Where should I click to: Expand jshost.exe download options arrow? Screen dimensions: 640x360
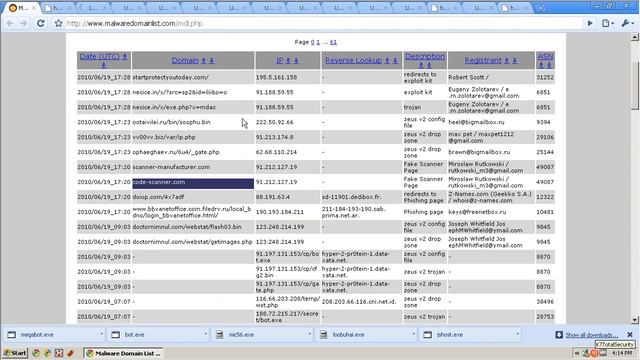tap(517, 334)
